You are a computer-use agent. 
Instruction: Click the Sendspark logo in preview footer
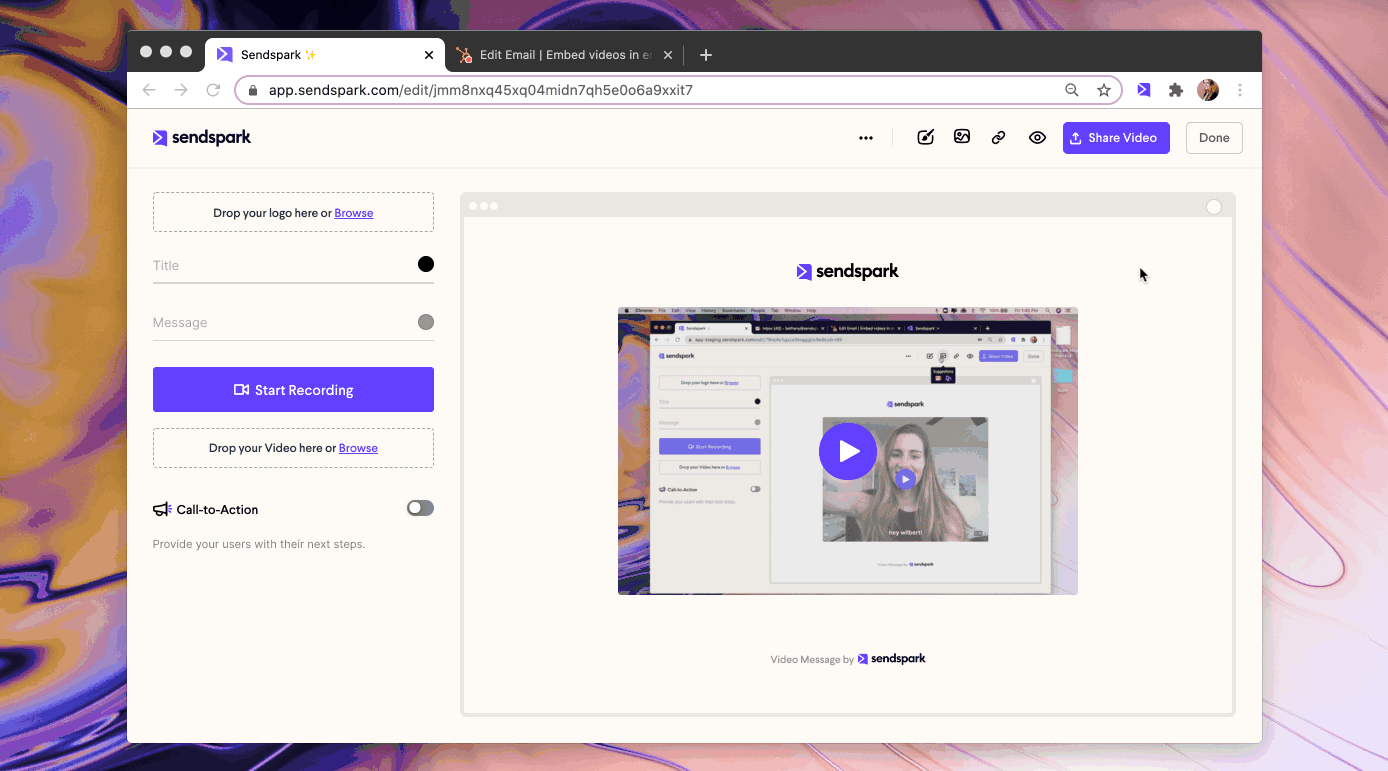pos(892,659)
